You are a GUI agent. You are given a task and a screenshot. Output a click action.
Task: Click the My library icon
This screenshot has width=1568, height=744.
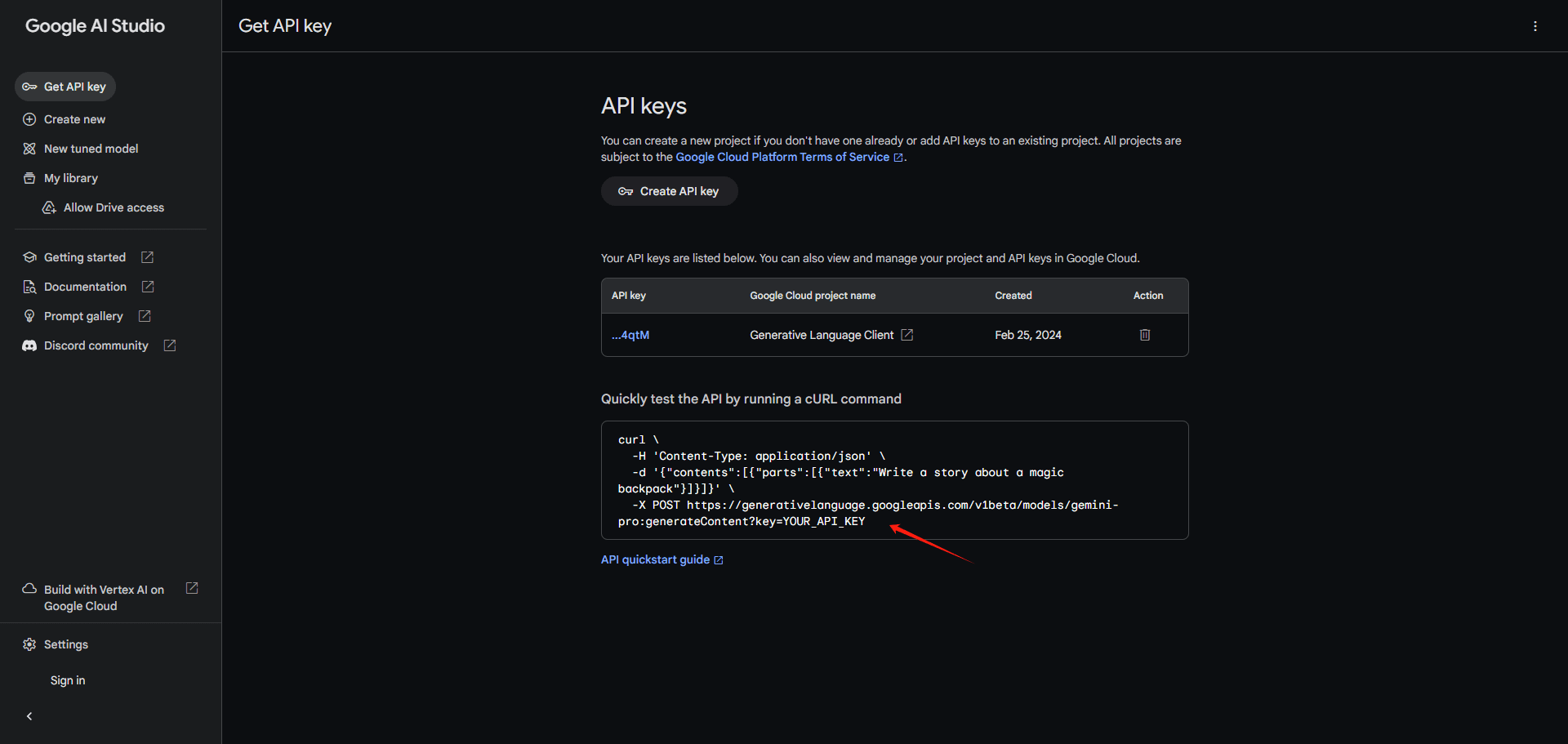(29, 178)
